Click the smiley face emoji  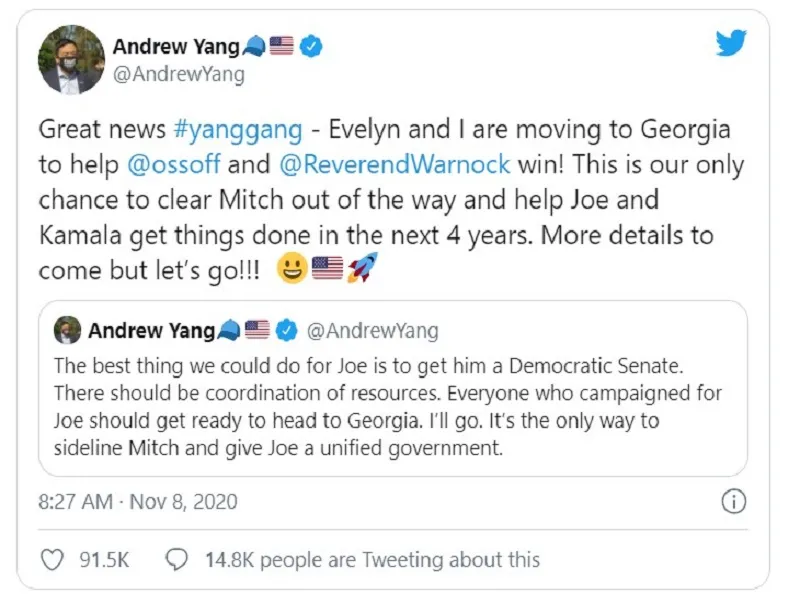293,270
